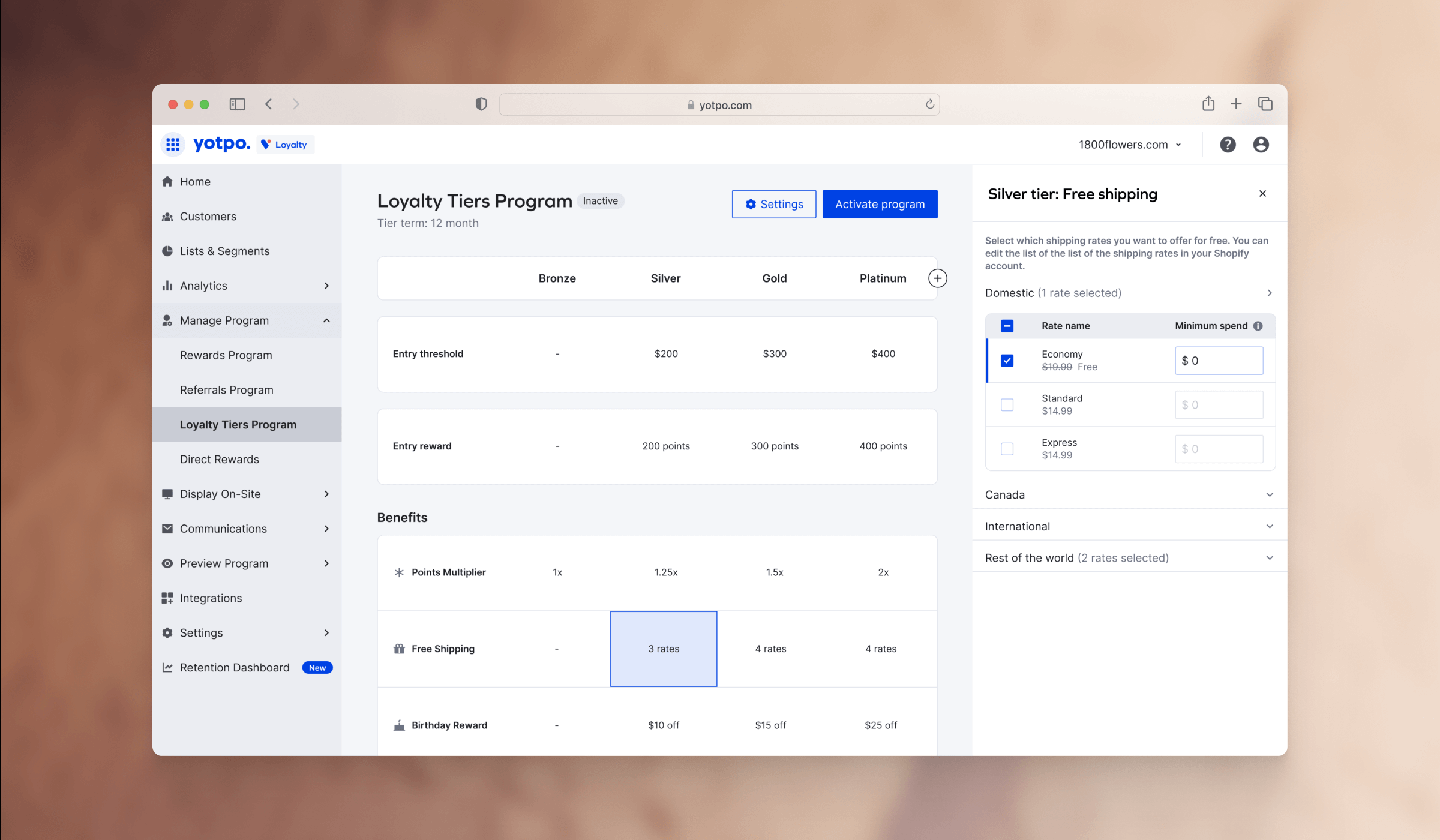Enable the Standard $14.99 shipping rate
This screenshot has height=840, width=1440.
[x=1006, y=404]
